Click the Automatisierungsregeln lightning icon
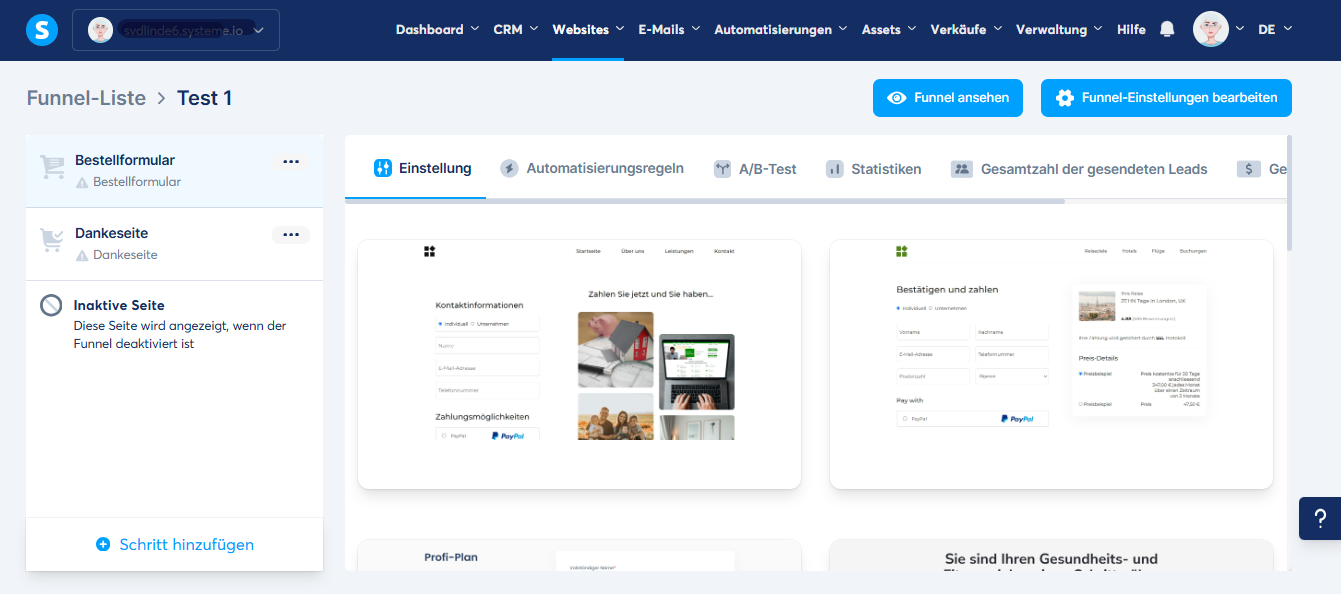1341x594 pixels. 509,168
